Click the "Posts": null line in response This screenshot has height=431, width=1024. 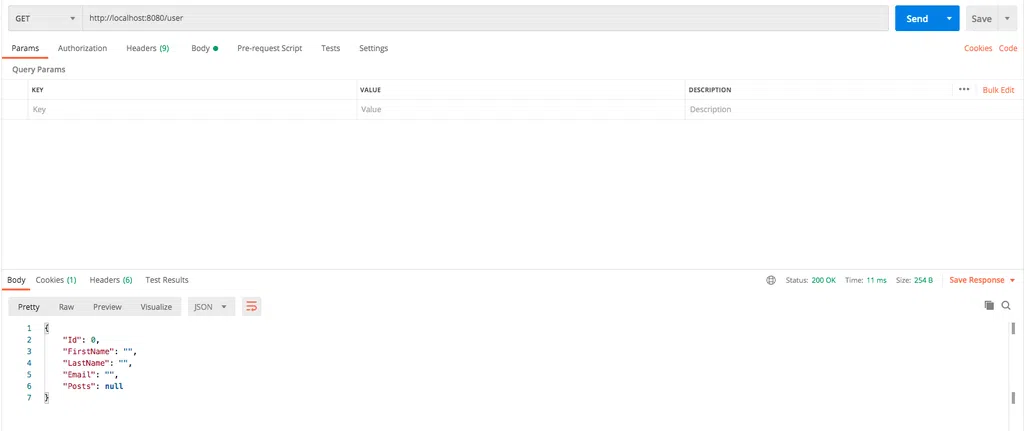tap(92, 387)
